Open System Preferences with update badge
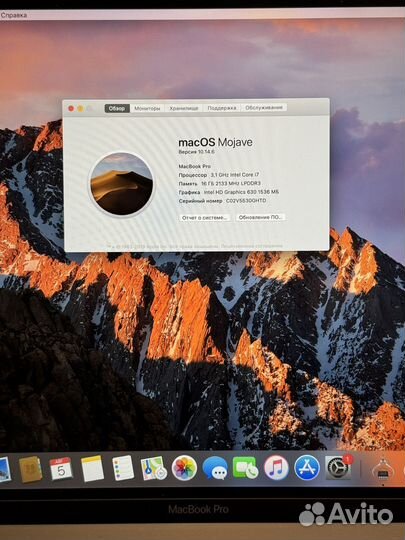The width and height of the screenshot is (405, 540). pyautogui.click(x=339, y=467)
